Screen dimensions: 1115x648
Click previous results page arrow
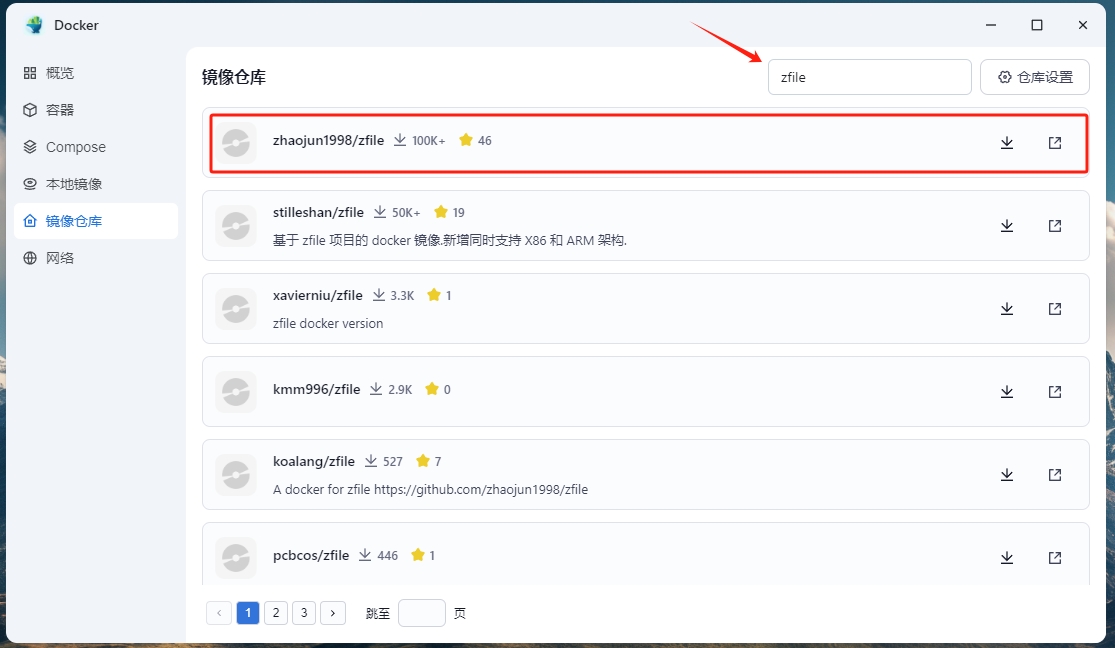point(219,612)
